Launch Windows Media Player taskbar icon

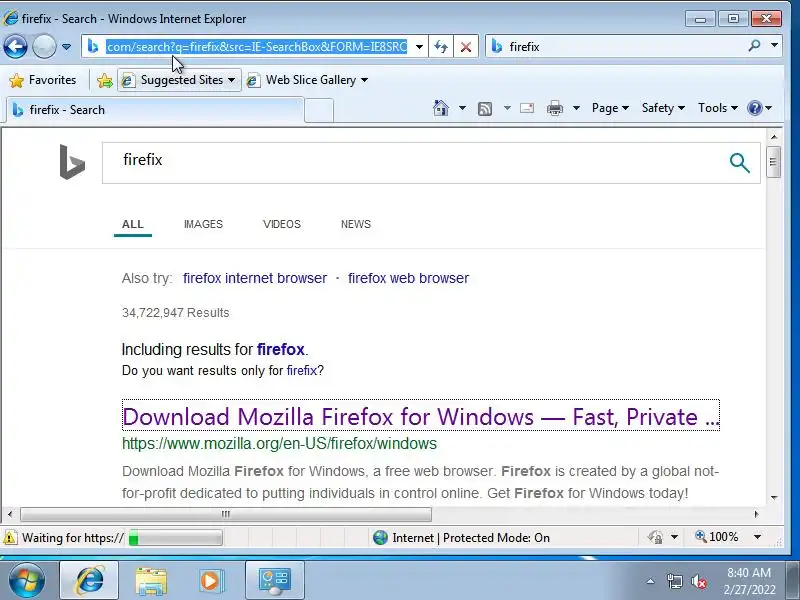click(210, 581)
